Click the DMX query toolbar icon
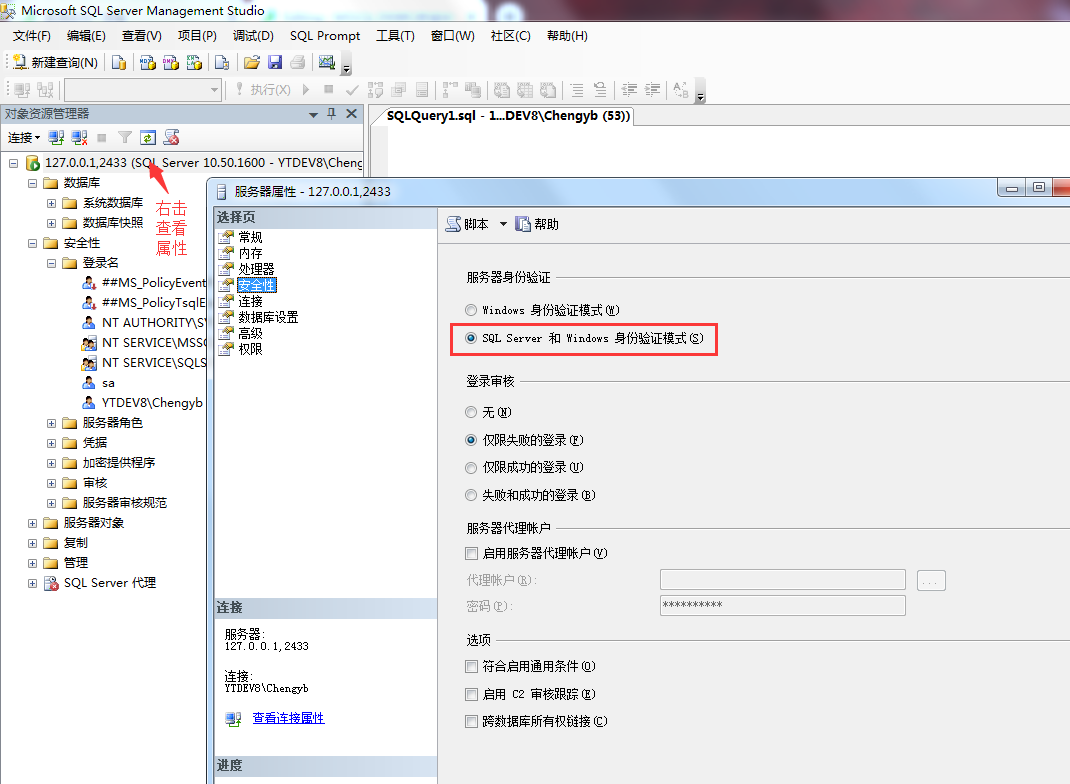This screenshot has width=1070, height=784. (x=171, y=63)
